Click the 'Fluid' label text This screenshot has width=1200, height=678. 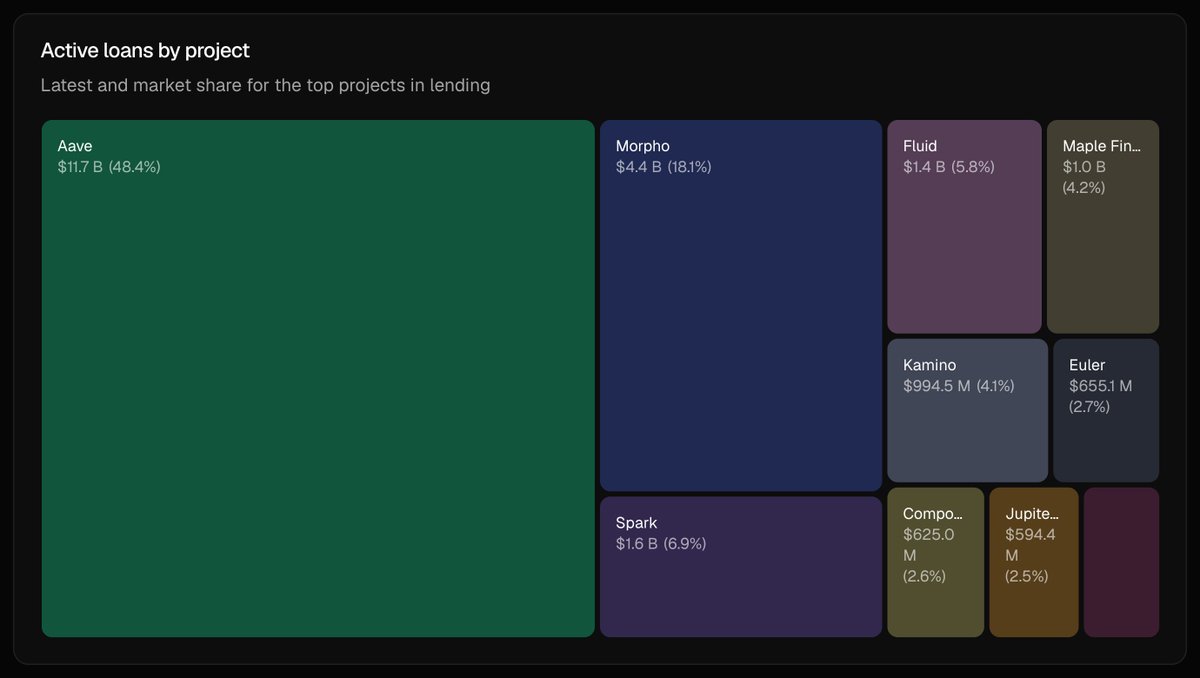[920, 146]
